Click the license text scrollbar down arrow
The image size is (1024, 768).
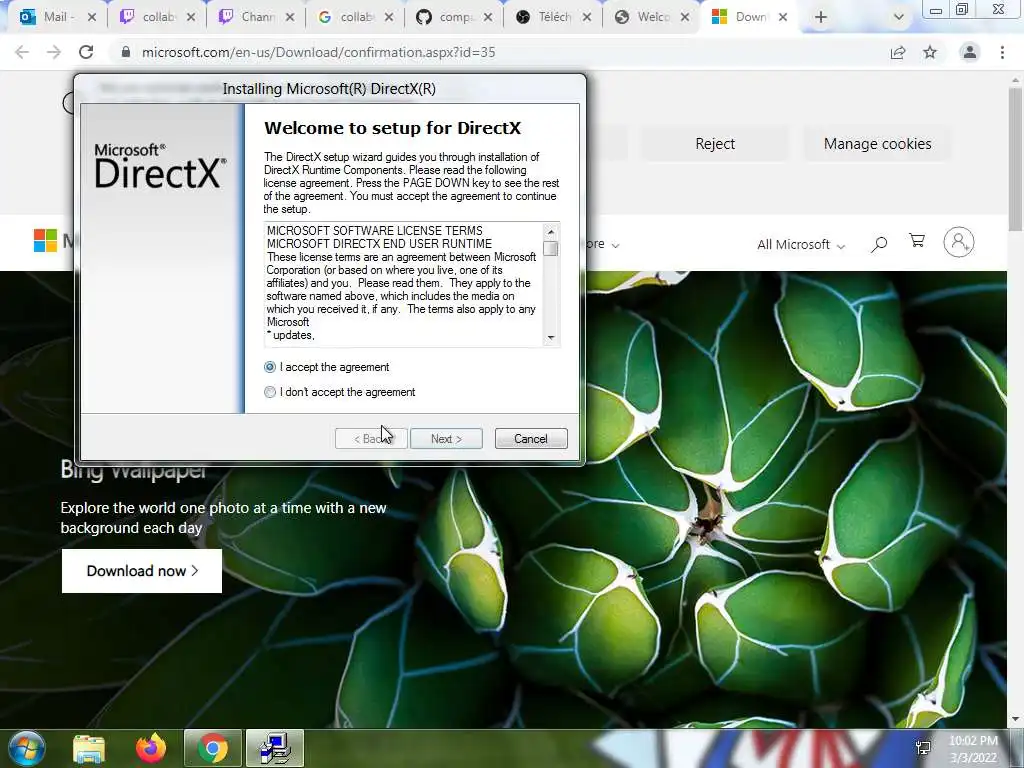(551, 338)
